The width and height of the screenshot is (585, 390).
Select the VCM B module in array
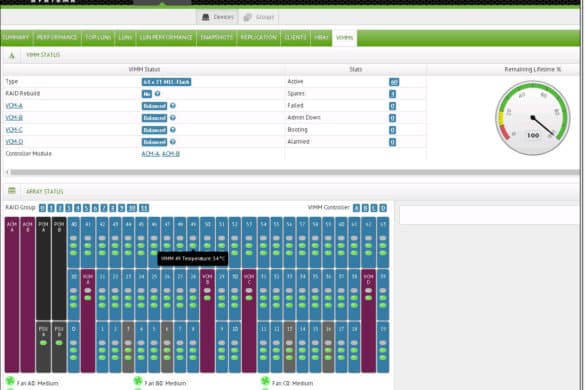(207, 321)
